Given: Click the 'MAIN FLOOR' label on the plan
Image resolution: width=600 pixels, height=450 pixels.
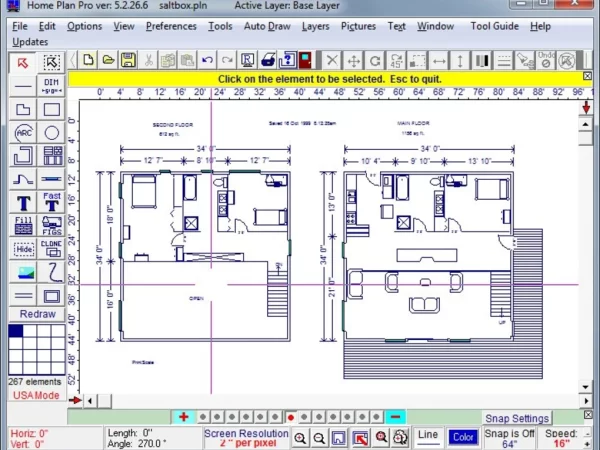Looking at the screenshot, I should (413, 123).
